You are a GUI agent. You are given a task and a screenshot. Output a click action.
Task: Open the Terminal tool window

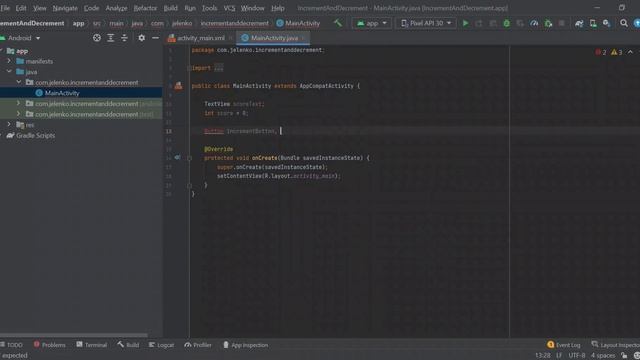coord(91,345)
